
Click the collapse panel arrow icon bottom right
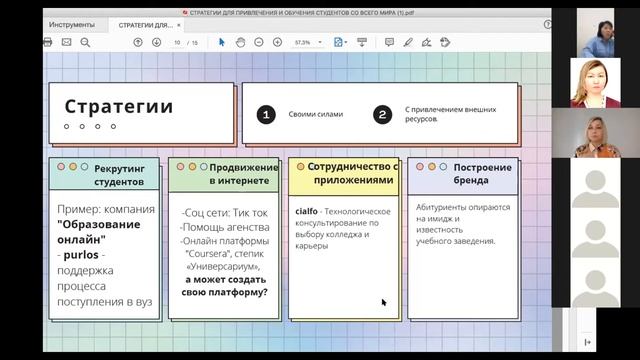click(x=587, y=342)
